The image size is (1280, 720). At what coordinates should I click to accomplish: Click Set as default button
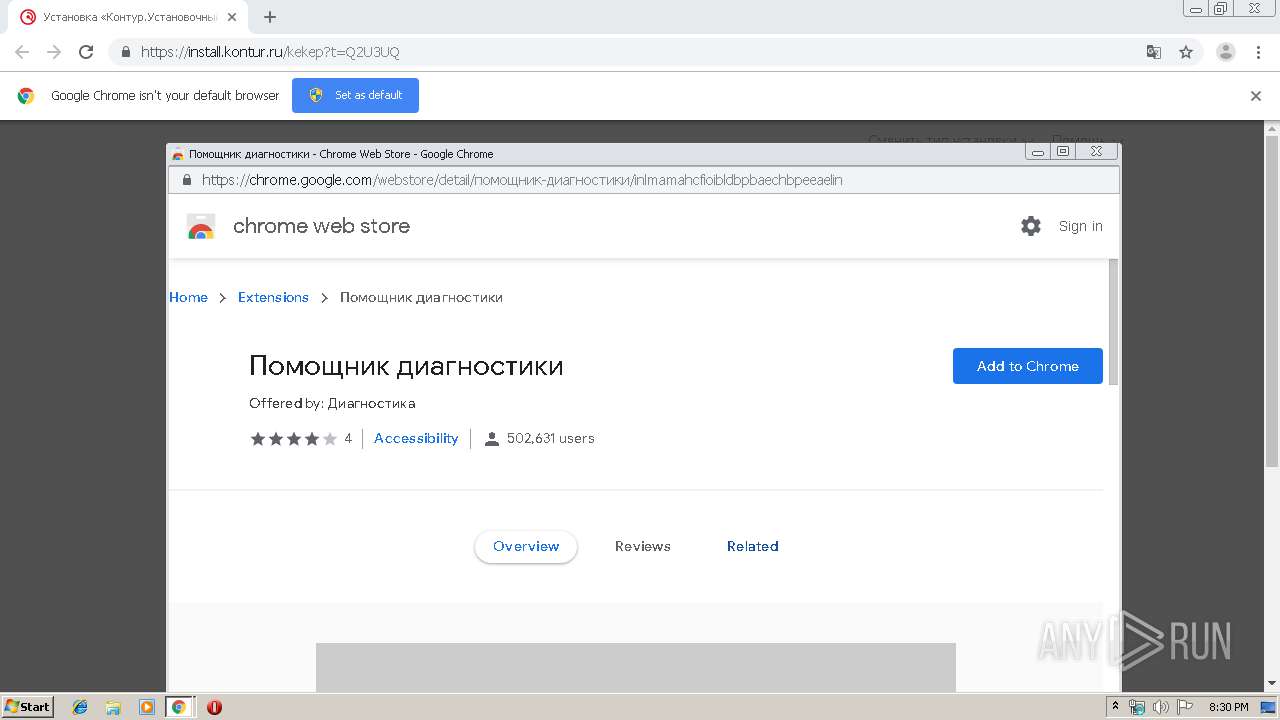pos(355,95)
